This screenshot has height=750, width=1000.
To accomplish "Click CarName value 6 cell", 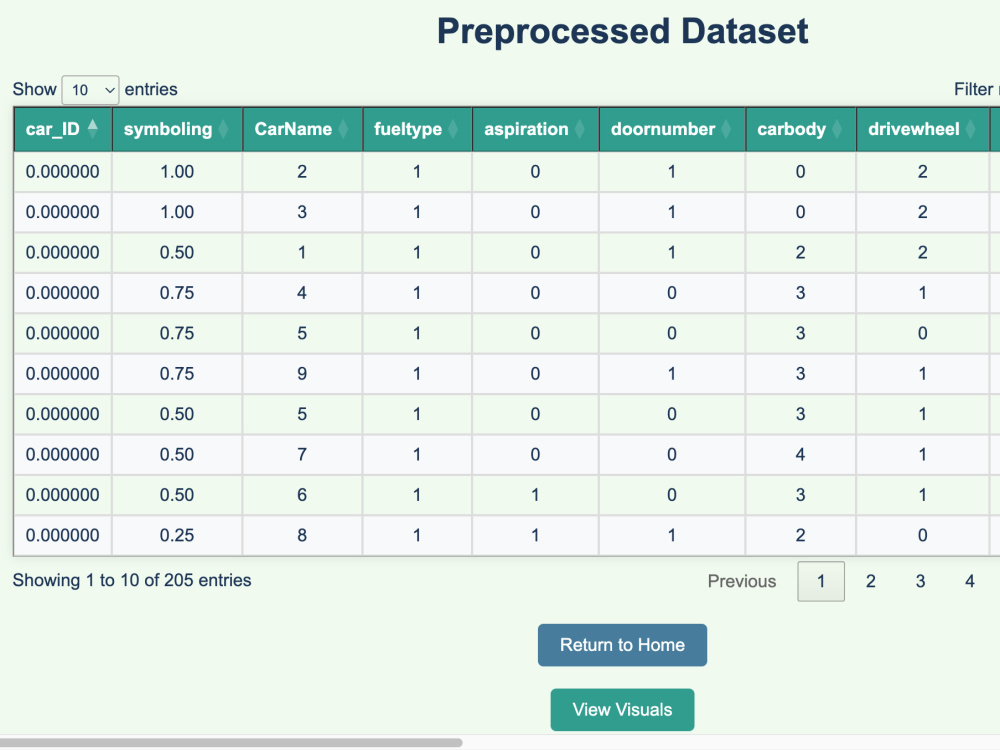I will (x=302, y=495).
